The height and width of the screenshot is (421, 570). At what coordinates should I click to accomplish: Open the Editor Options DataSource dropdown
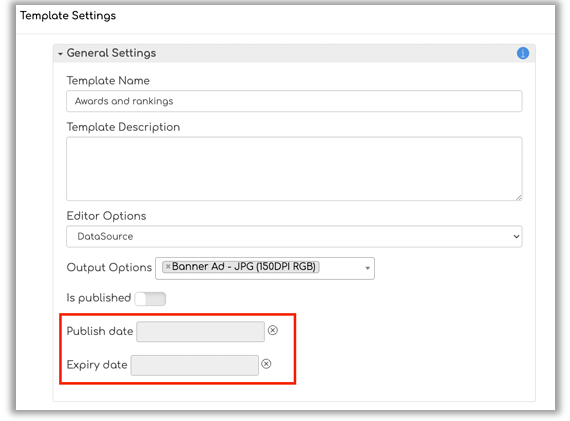(294, 236)
